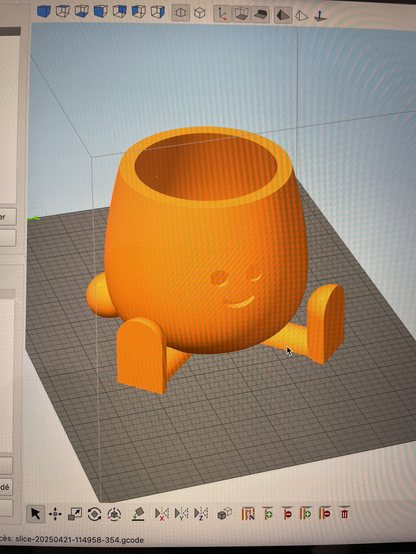Choose the circular-arrows Rotate tool
This screenshot has width=416, height=554.
pyautogui.click(x=94, y=514)
